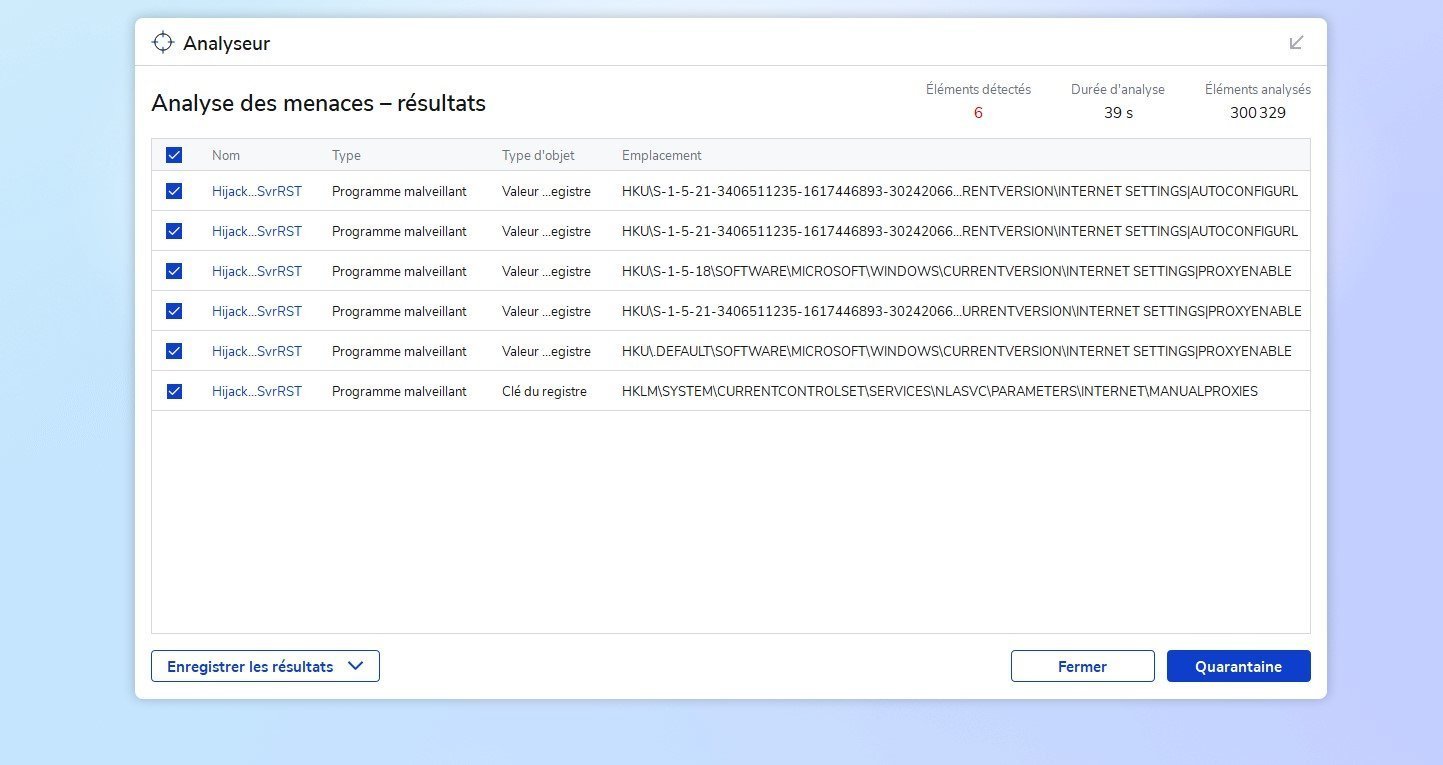Click the Quarantaine button
1443x765 pixels.
[x=1238, y=666]
